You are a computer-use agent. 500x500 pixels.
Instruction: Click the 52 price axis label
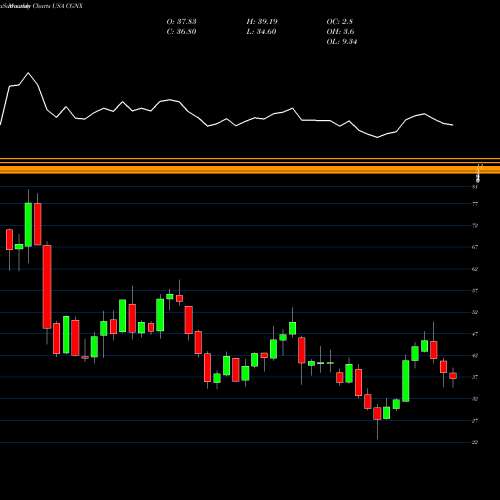click(475, 312)
